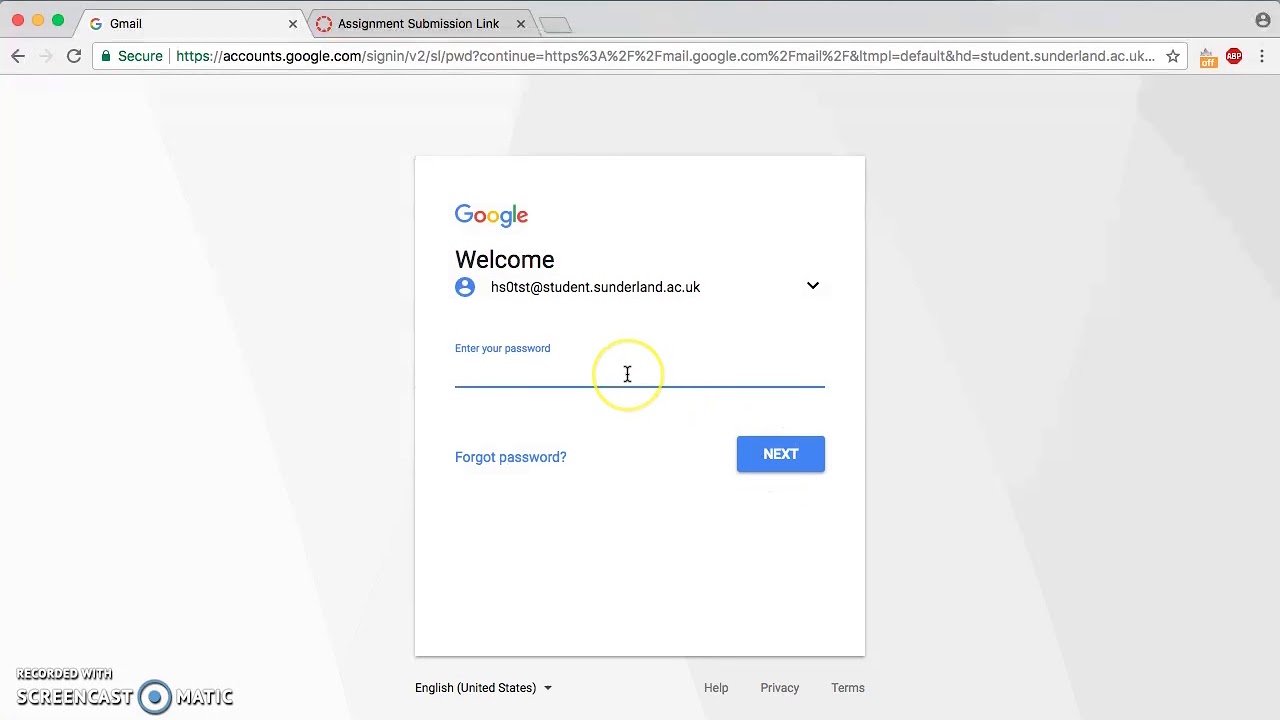Open the Chrome profile icon
Image resolution: width=1280 pixels, height=720 pixels.
1263,20
